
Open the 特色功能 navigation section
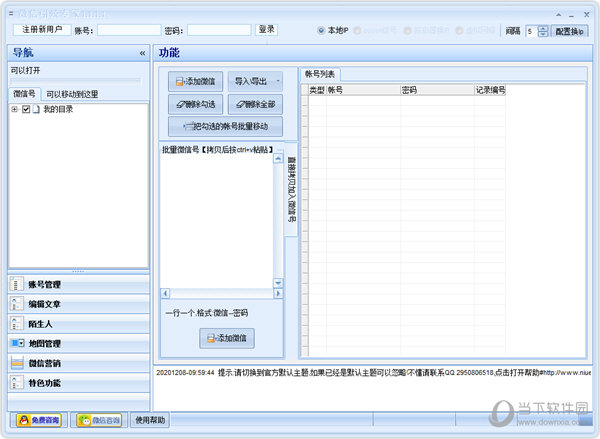tap(78, 382)
